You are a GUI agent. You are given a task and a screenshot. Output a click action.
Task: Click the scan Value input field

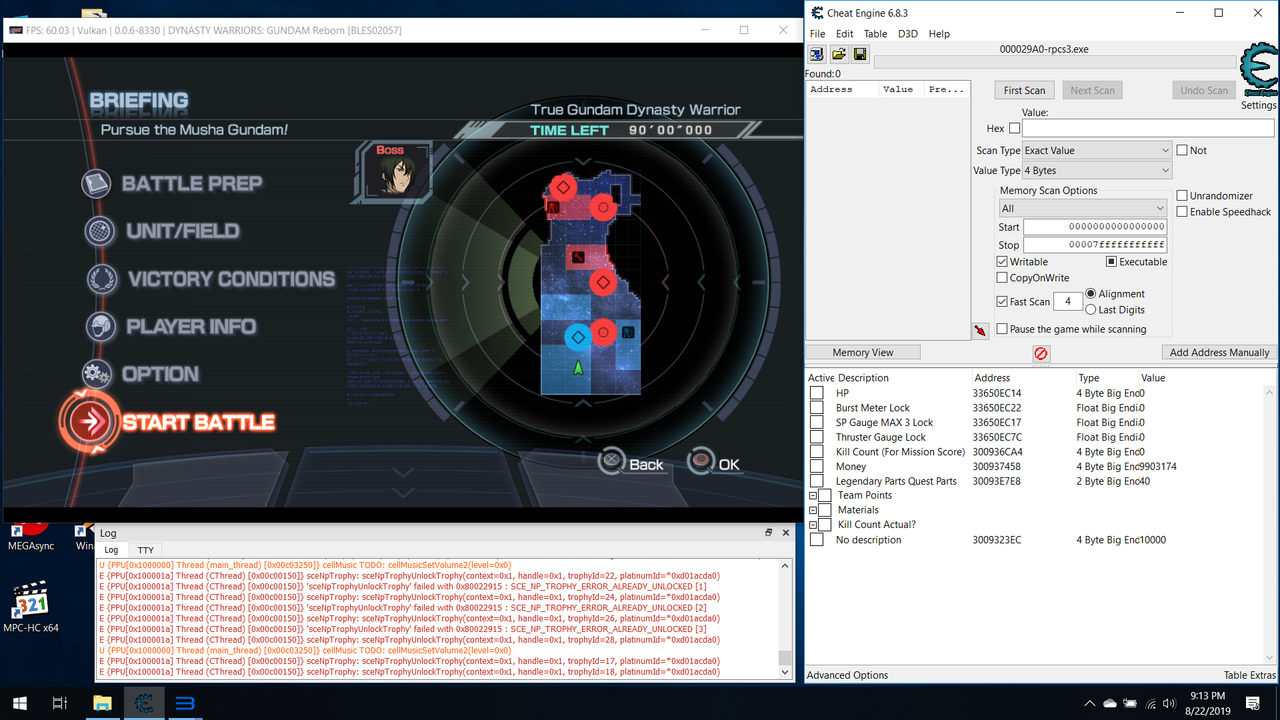(x=1148, y=128)
